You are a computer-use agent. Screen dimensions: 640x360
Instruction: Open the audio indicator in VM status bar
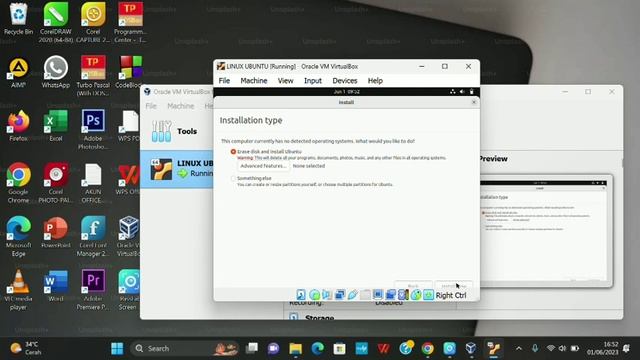tap(327, 295)
